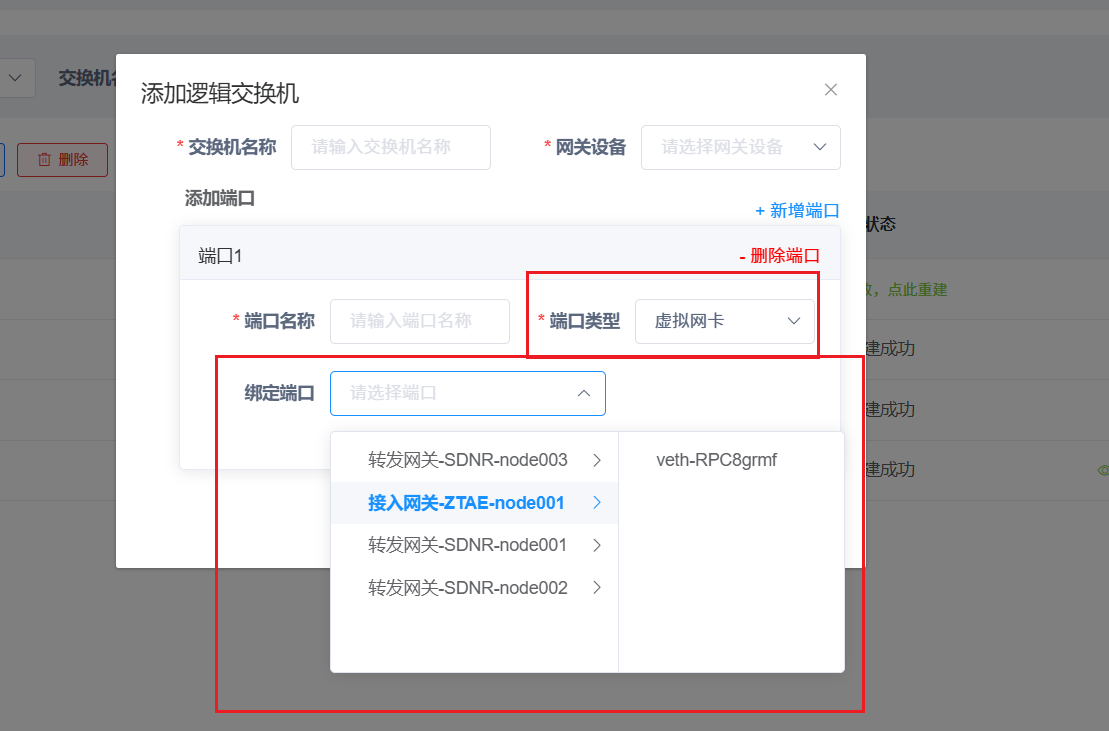Click the chevron next to 转发网关-SDNR-node003
Viewport: 1109px width, 731px height.
click(x=597, y=459)
